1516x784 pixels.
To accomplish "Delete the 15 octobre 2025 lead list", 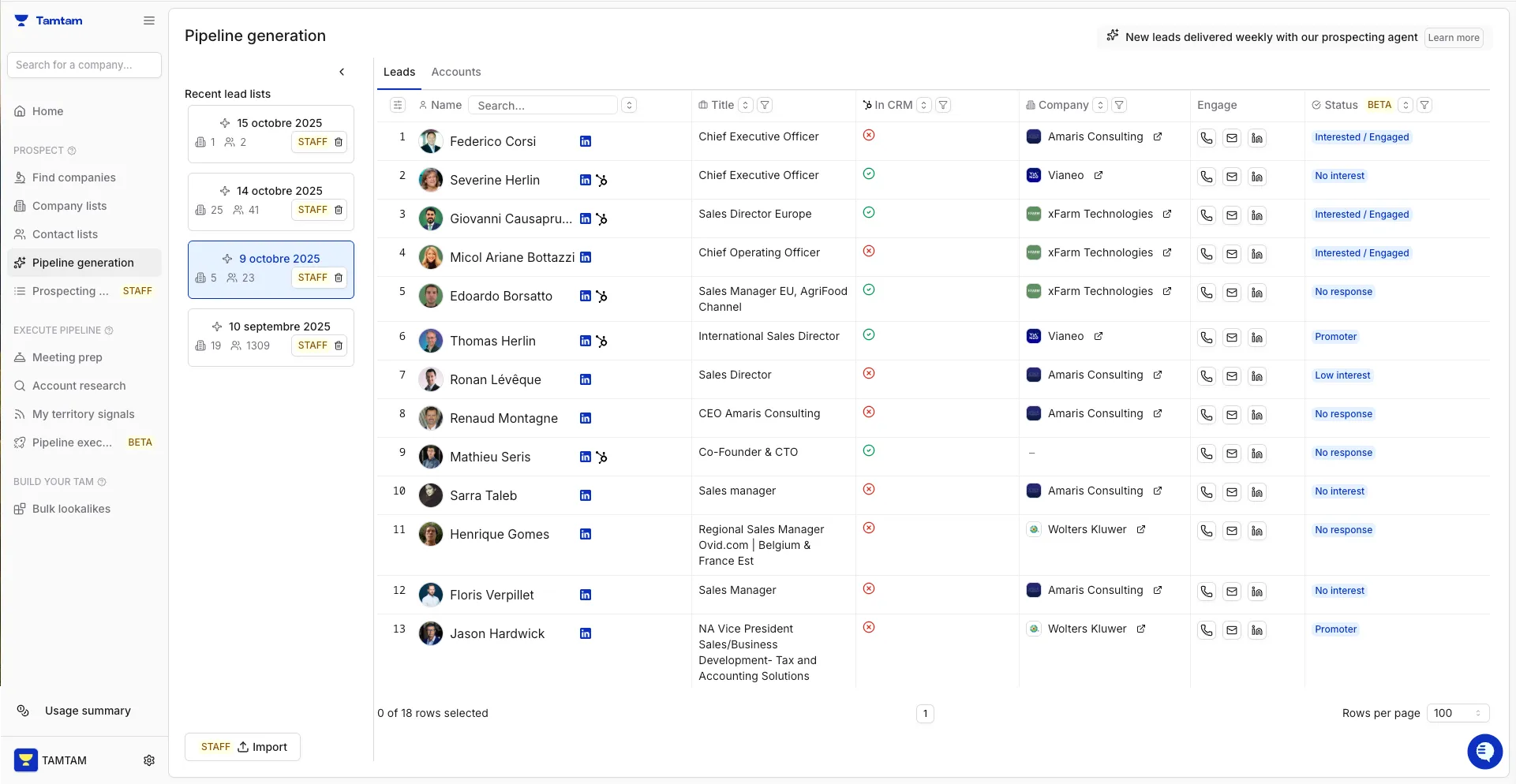I will click(x=339, y=142).
